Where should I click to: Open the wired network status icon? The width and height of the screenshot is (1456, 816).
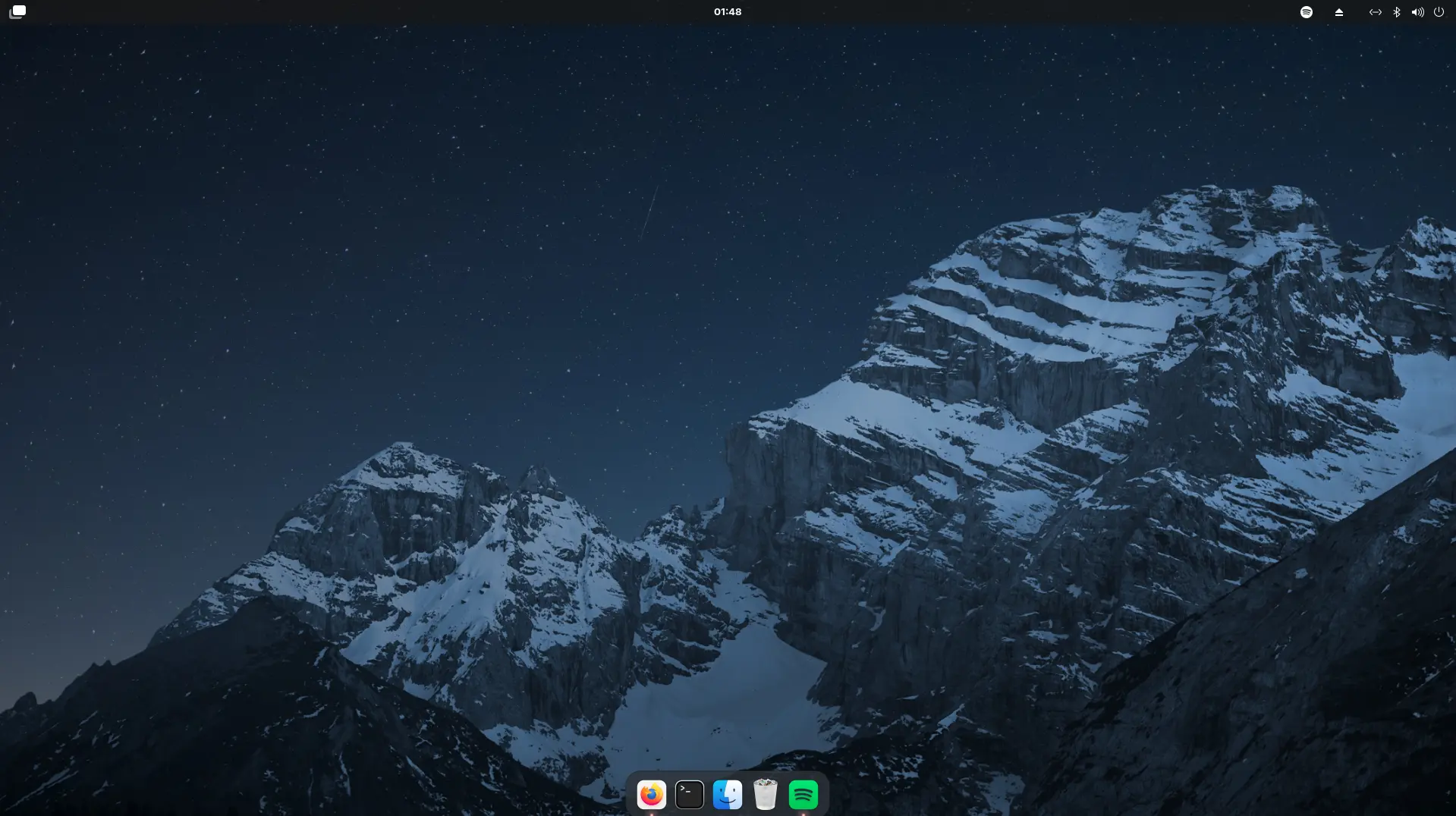(x=1375, y=12)
